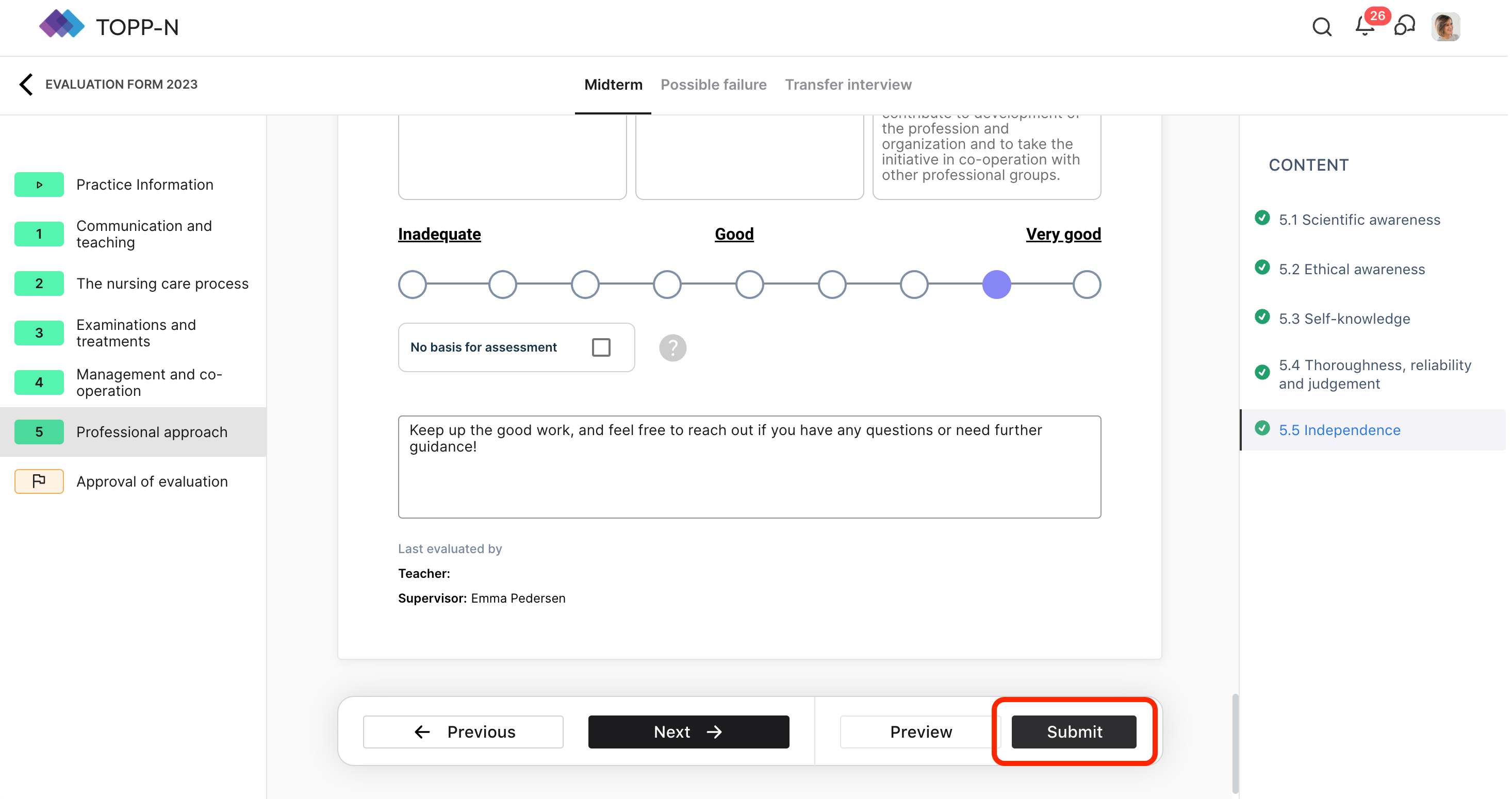The image size is (1512, 799).
Task: Click the gray question mark help icon
Action: [672, 348]
